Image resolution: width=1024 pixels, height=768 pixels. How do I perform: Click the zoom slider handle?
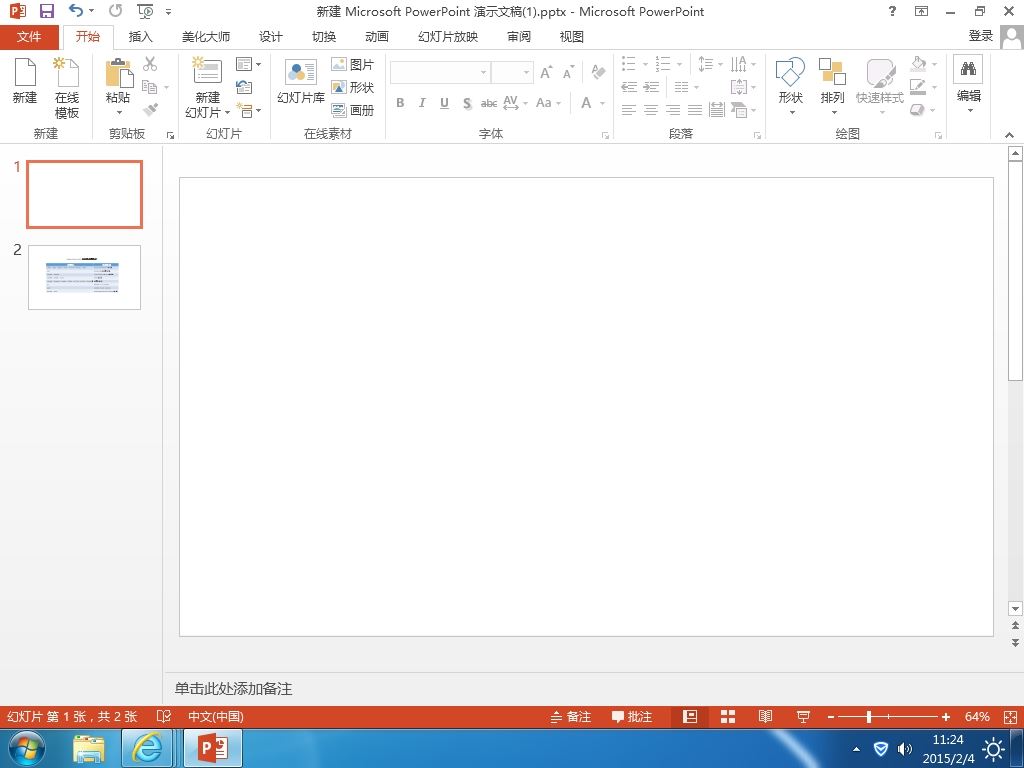point(869,716)
